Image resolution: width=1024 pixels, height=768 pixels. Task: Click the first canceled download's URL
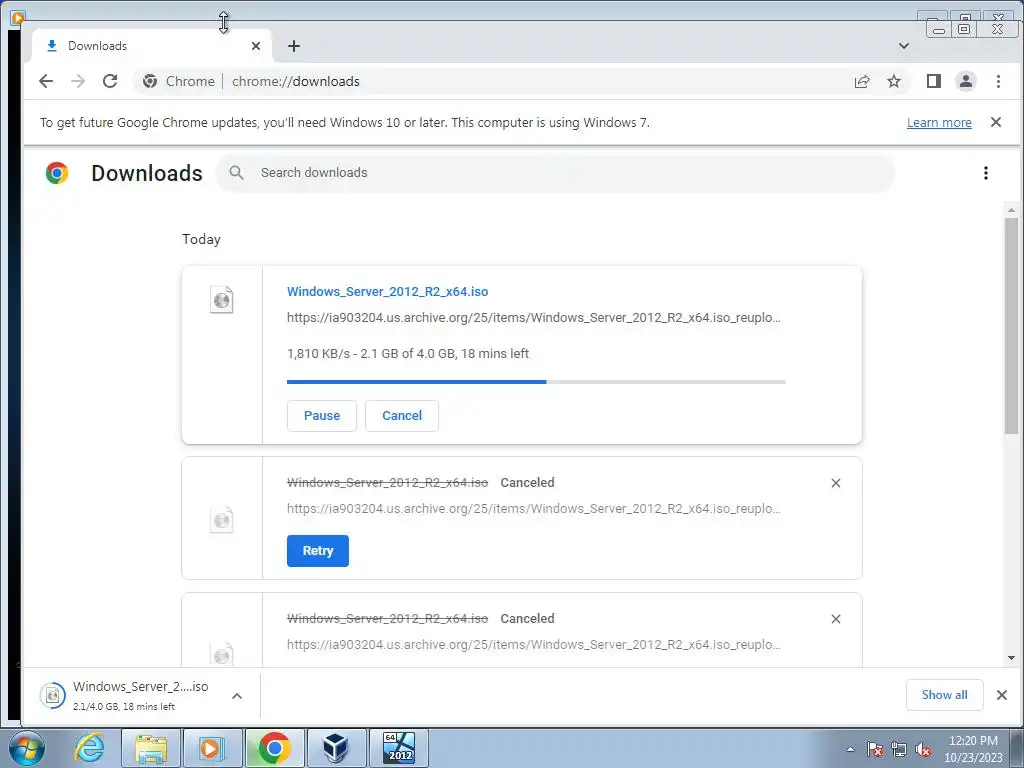534,509
